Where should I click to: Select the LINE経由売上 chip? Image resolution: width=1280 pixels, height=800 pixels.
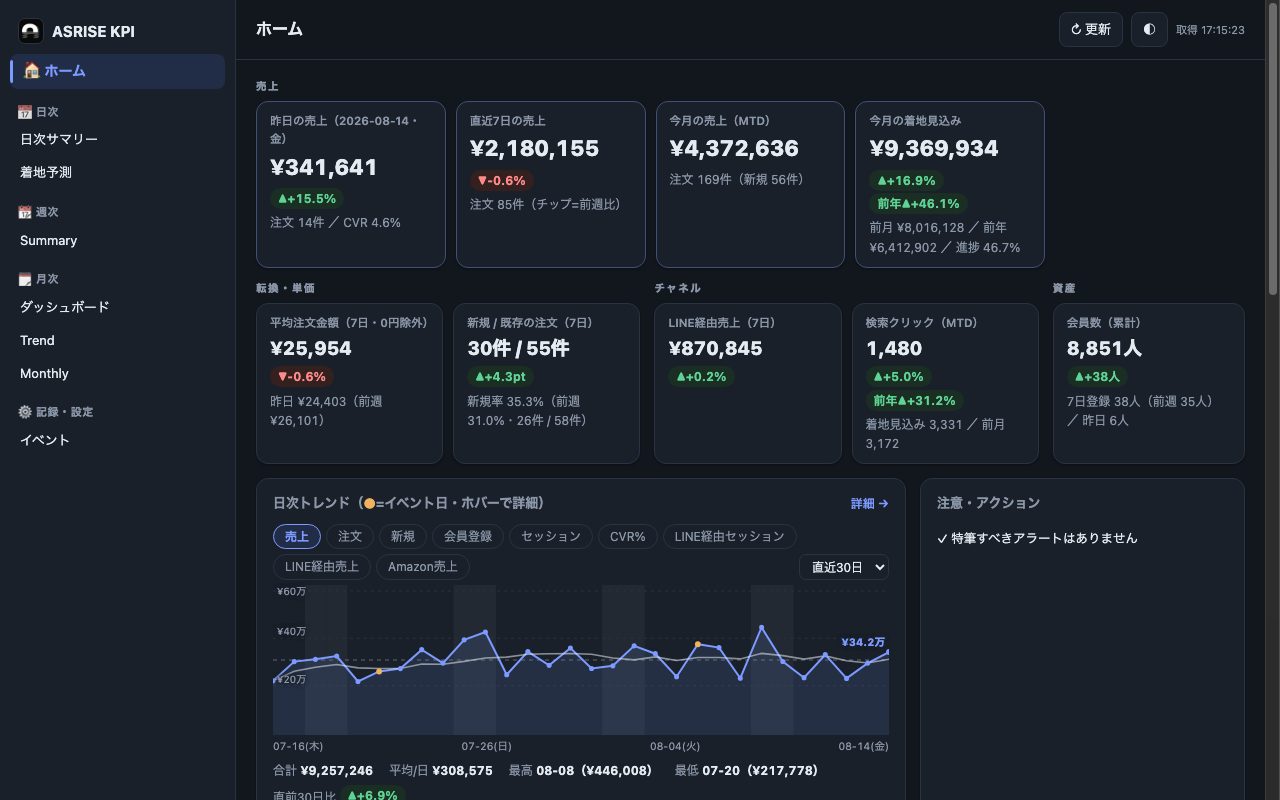pos(322,567)
